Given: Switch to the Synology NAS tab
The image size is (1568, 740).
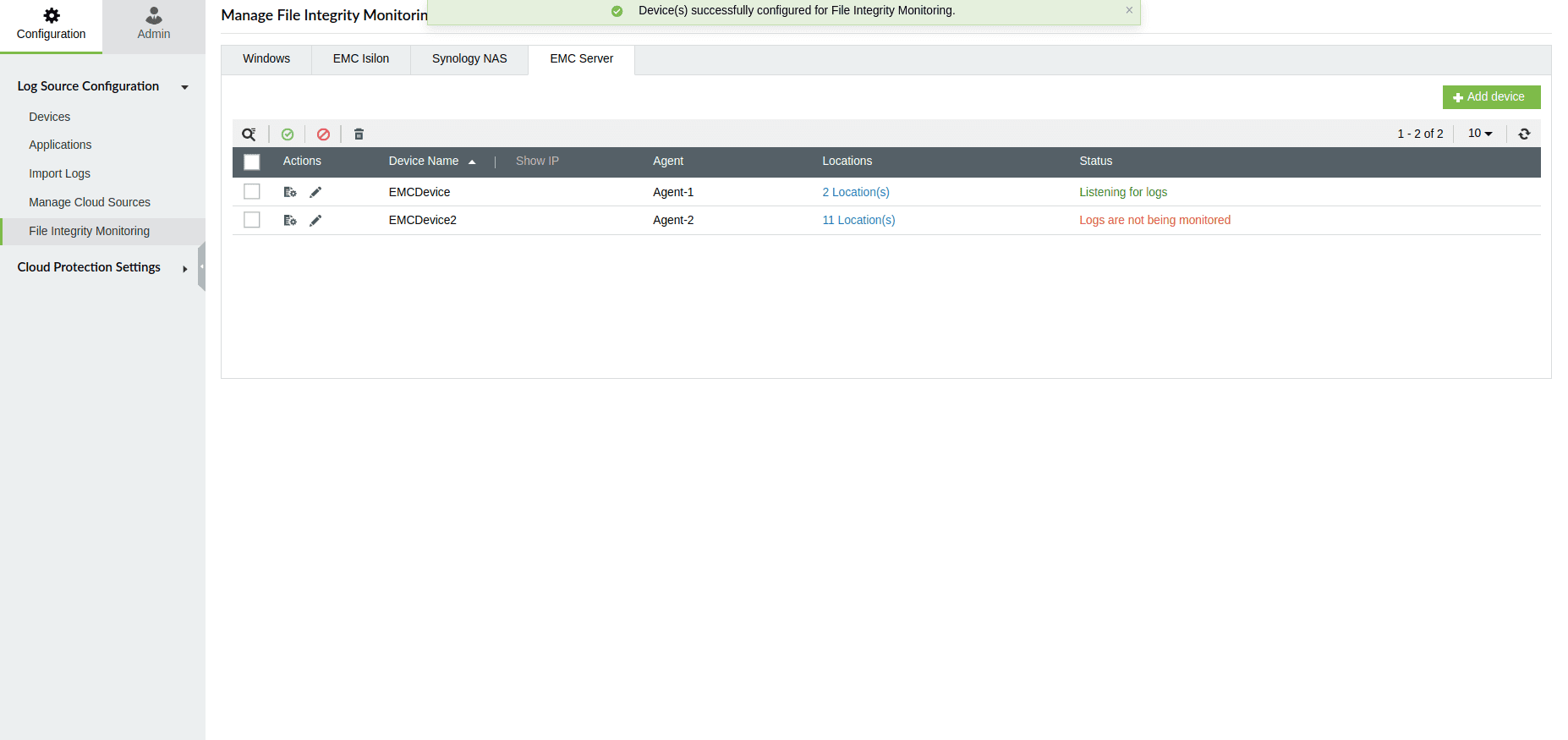Looking at the screenshot, I should pyautogui.click(x=469, y=59).
